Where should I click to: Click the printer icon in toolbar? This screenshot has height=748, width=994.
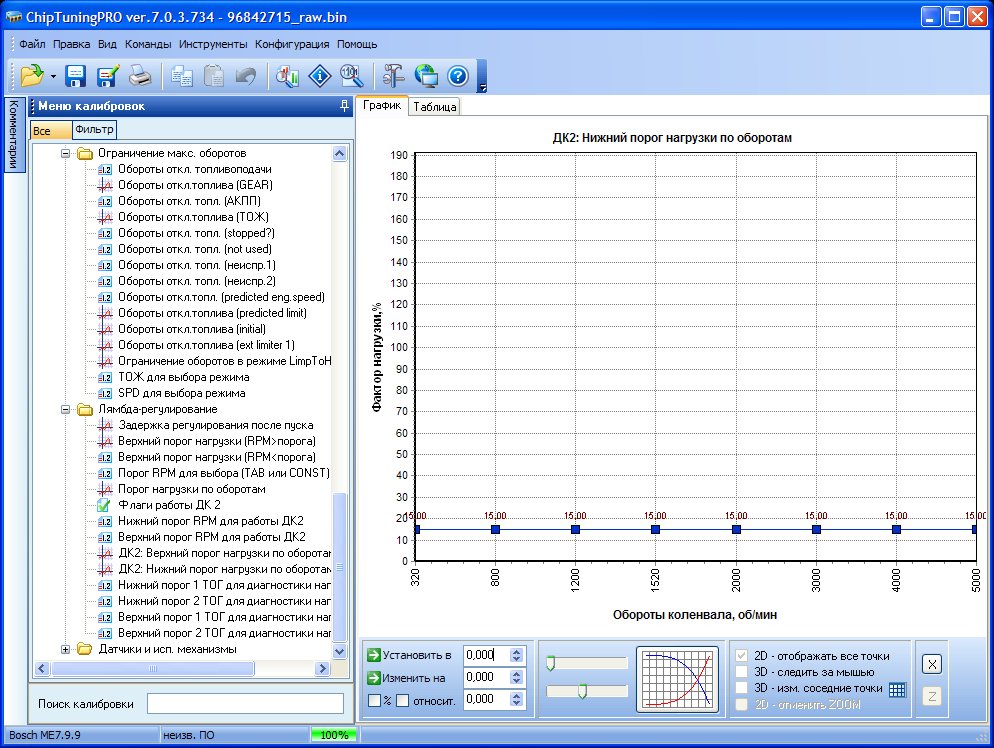pos(140,75)
